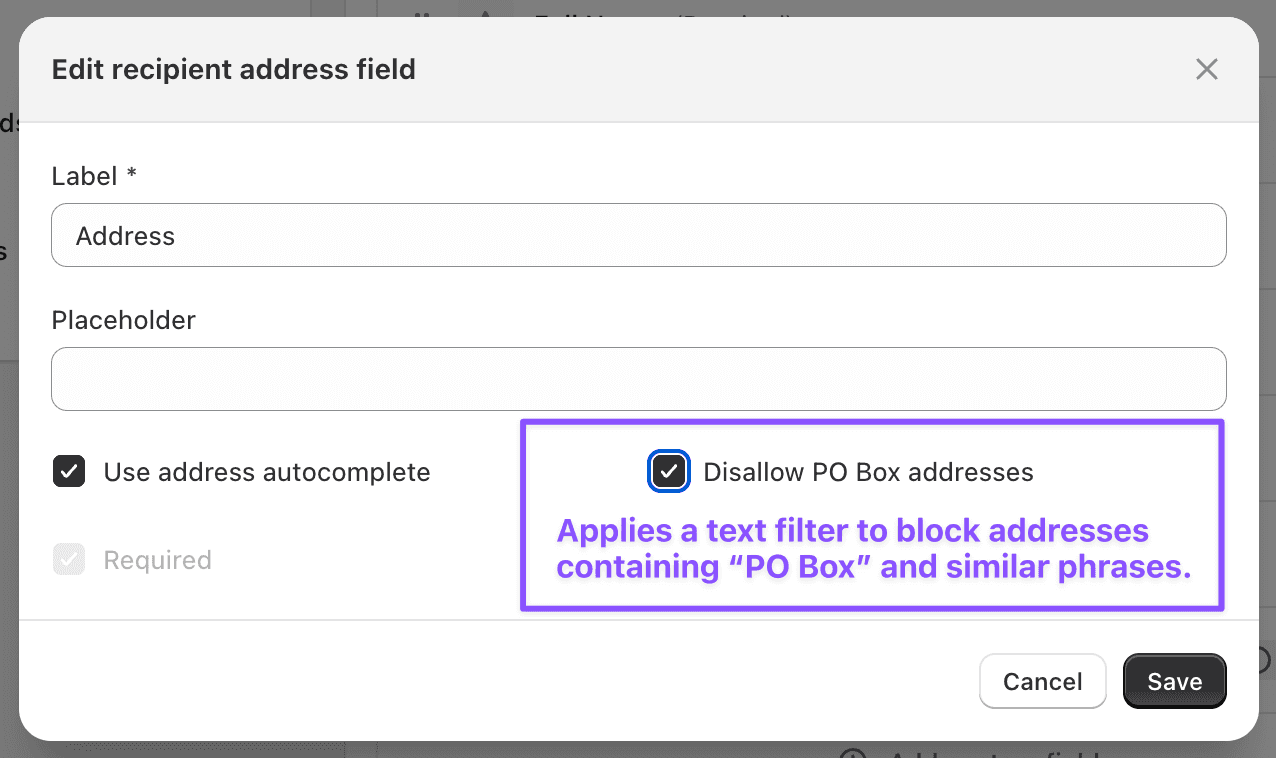This screenshot has width=1276, height=758.
Task: Focus the Label input containing "Address"
Action: (x=638, y=236)
